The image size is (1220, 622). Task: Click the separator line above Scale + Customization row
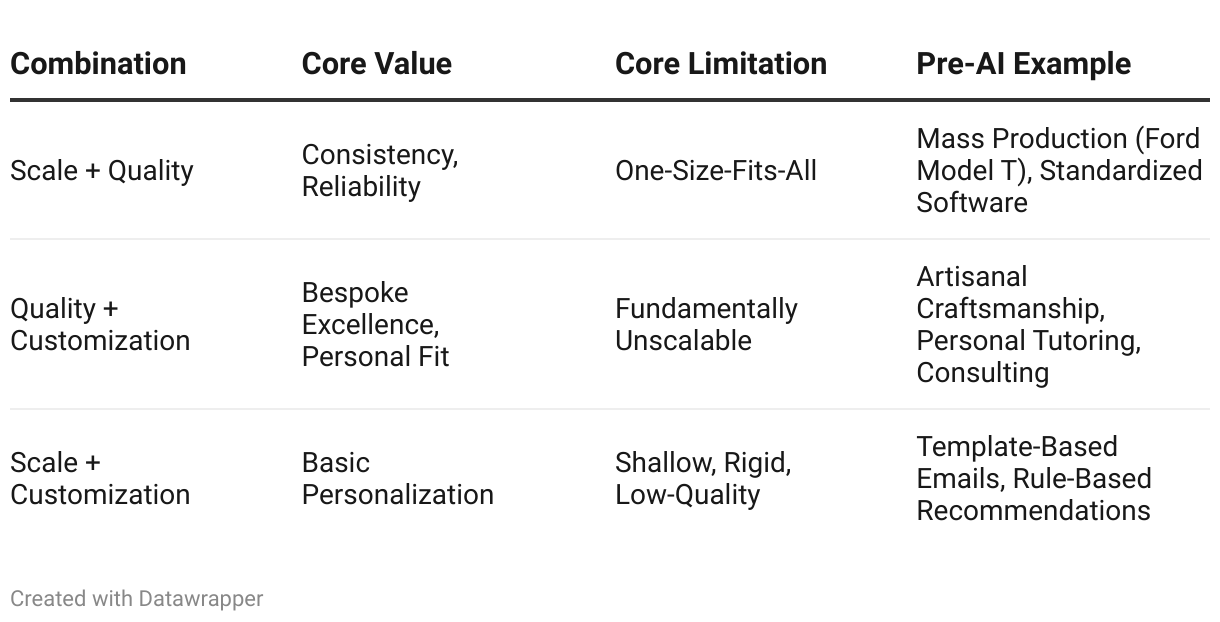pyautogui.click(x=610, y=409)
